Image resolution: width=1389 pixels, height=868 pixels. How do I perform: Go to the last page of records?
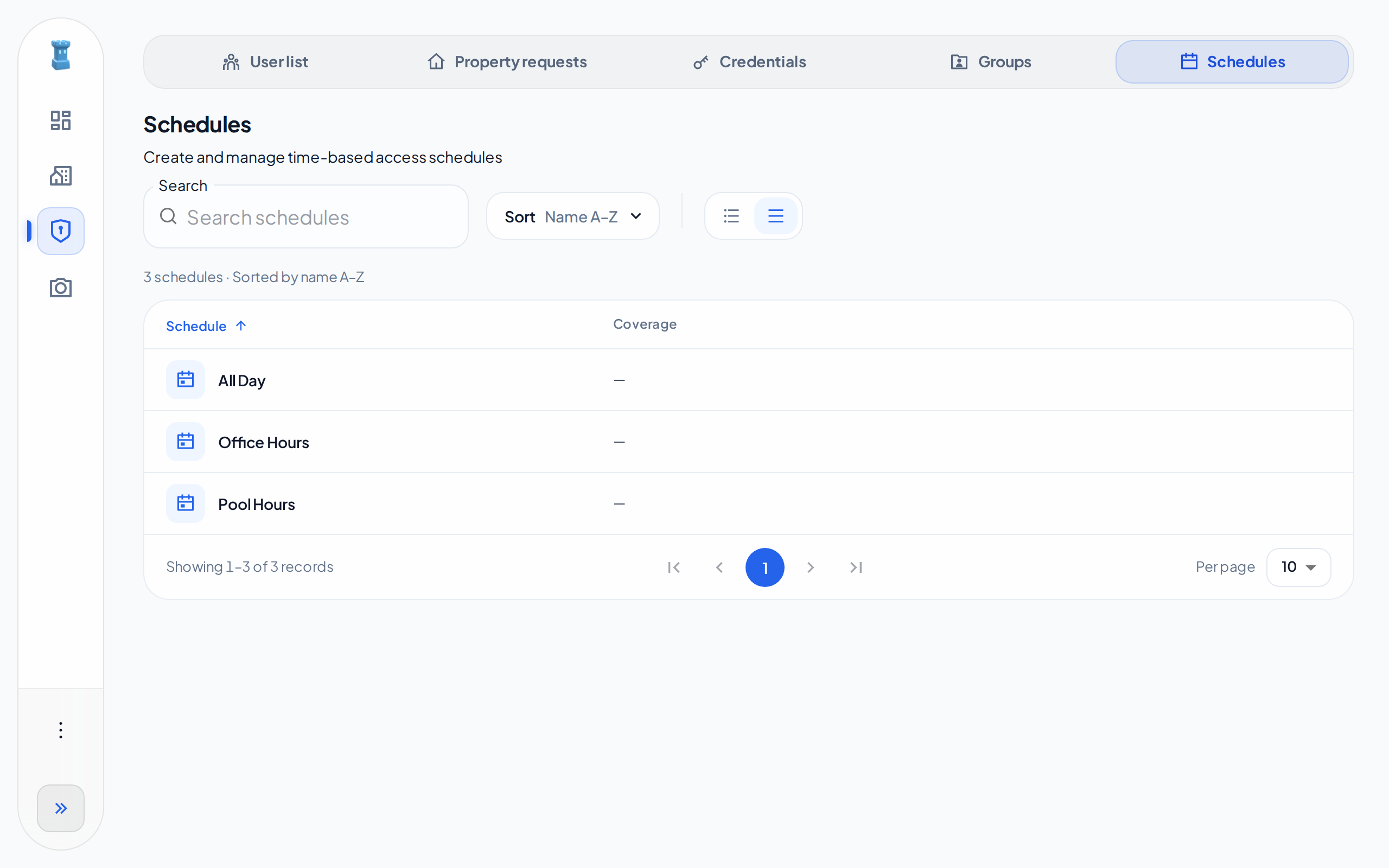click(x=856, y=567)
